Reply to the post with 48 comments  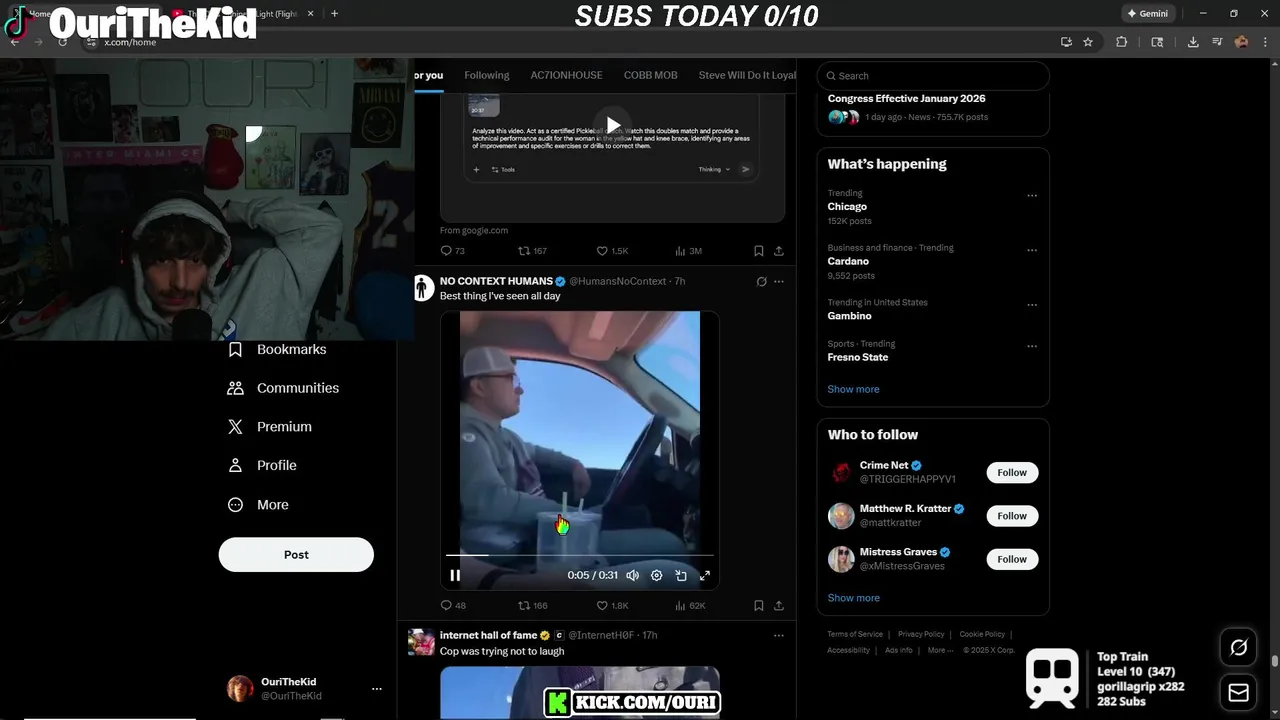coord(453,605)
